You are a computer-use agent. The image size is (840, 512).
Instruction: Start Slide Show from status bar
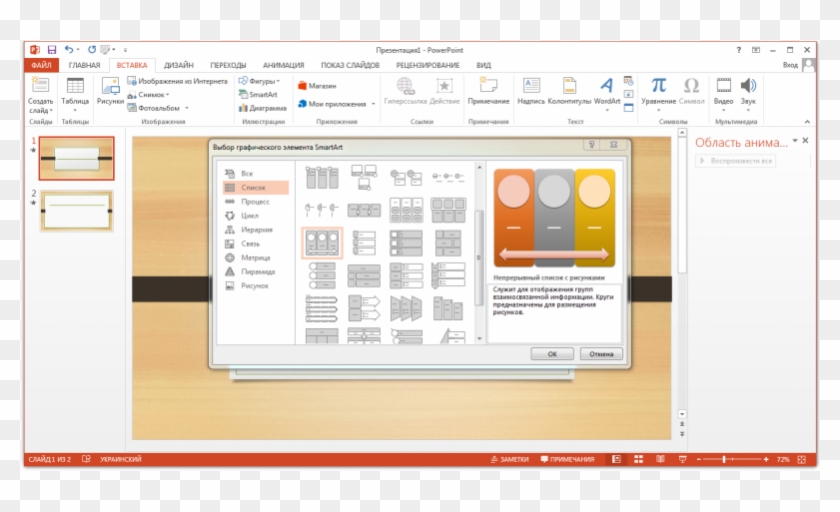(682, 459)
